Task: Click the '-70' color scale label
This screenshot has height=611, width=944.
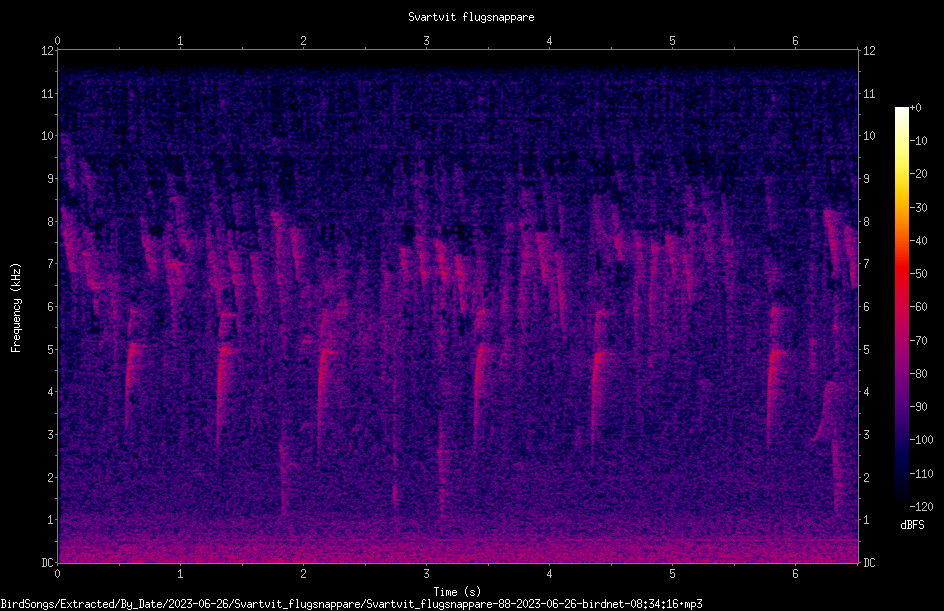Action: click(x=918, y=341)
